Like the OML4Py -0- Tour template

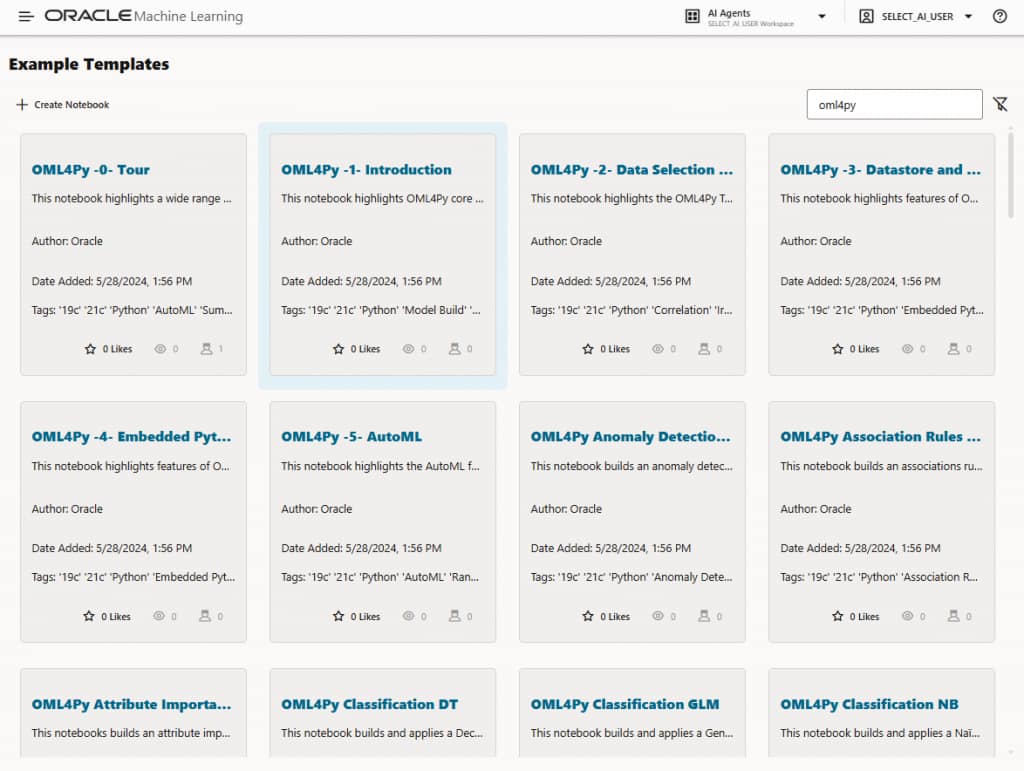tap(90, 349)
